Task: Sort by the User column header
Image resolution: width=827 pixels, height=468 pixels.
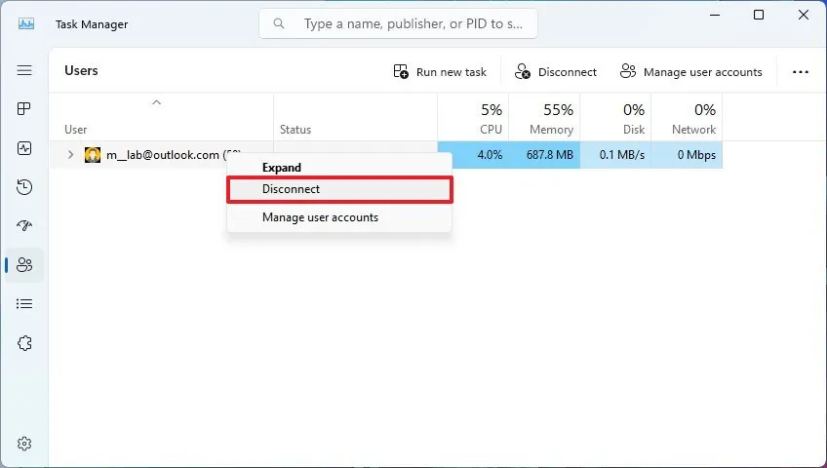Action: [x=161, y=117]
